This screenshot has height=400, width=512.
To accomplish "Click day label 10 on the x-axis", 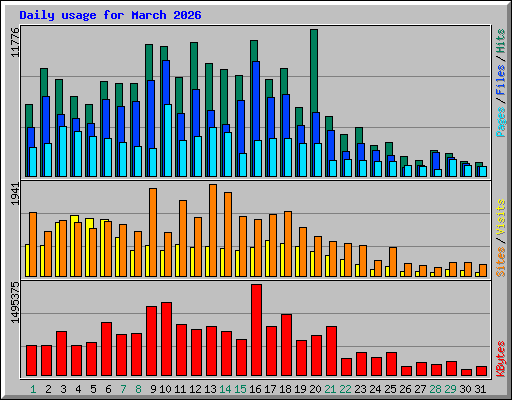I will pos(165,389).
